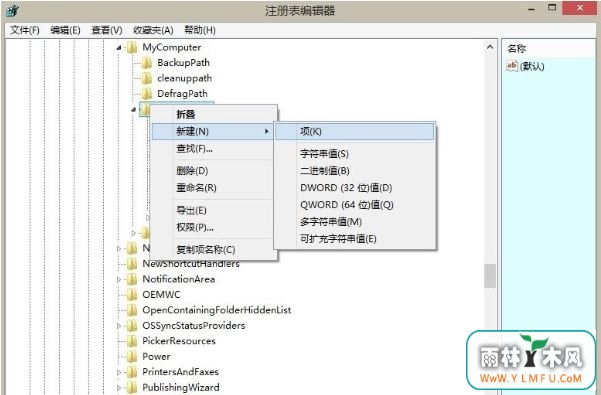Choose 导出(E) in the context menu
This screenshot has height=395, width=601.
(214, 210)
